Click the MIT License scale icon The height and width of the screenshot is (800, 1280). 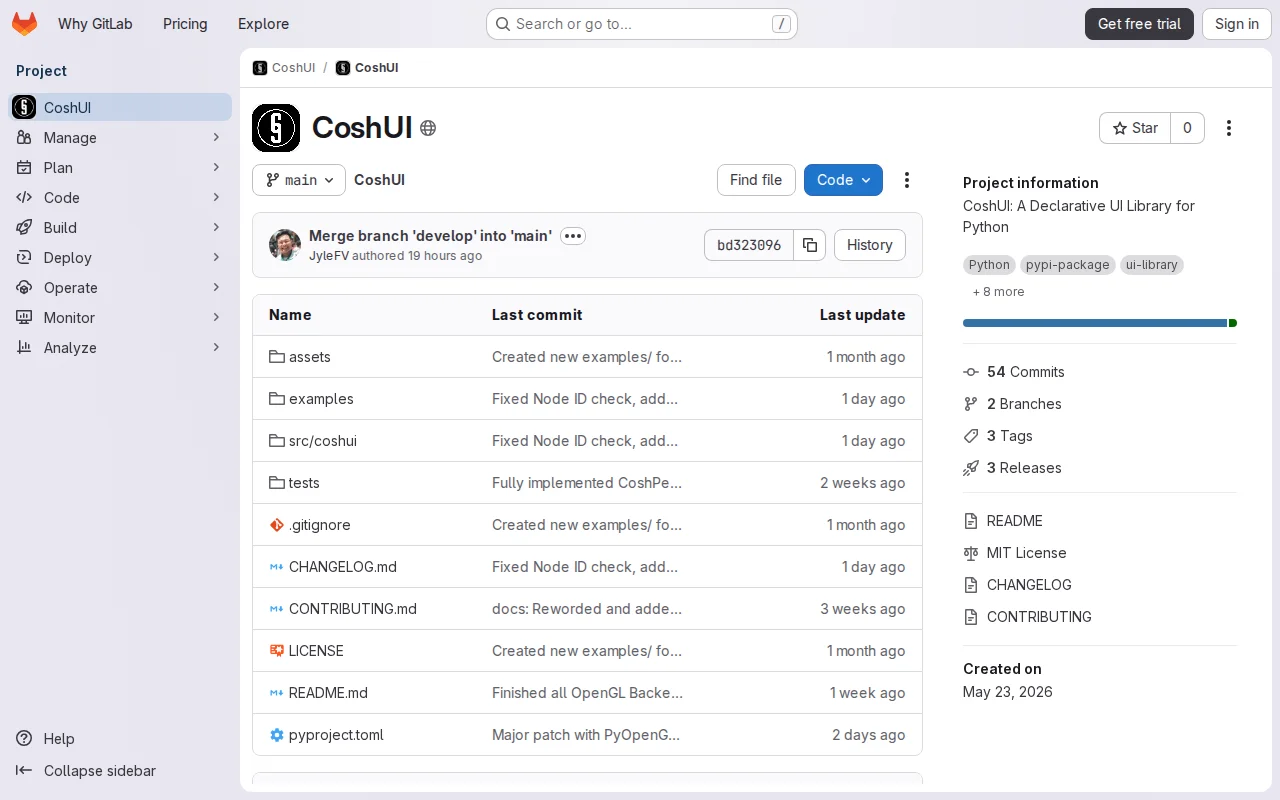point(971,553)
